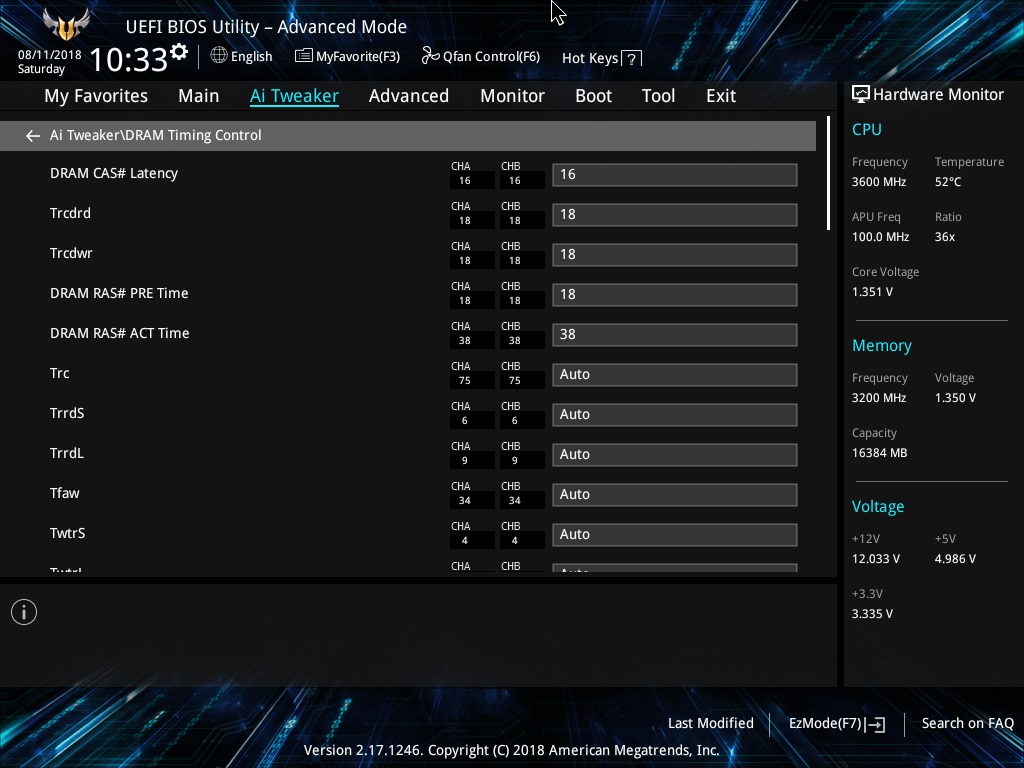
Task: Select the Trcdrd setting label
Action: pyautogui.click(x=70, y=214)
